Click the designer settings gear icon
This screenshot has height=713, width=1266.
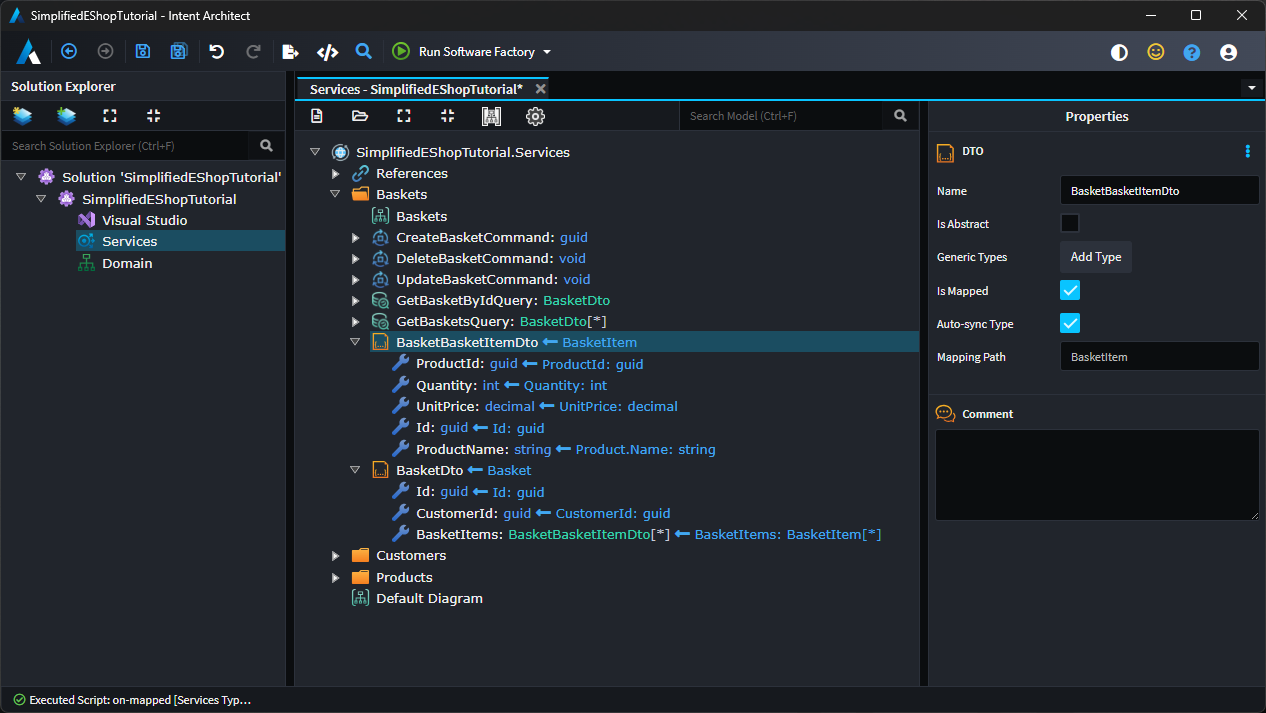[x=535, y=116]
